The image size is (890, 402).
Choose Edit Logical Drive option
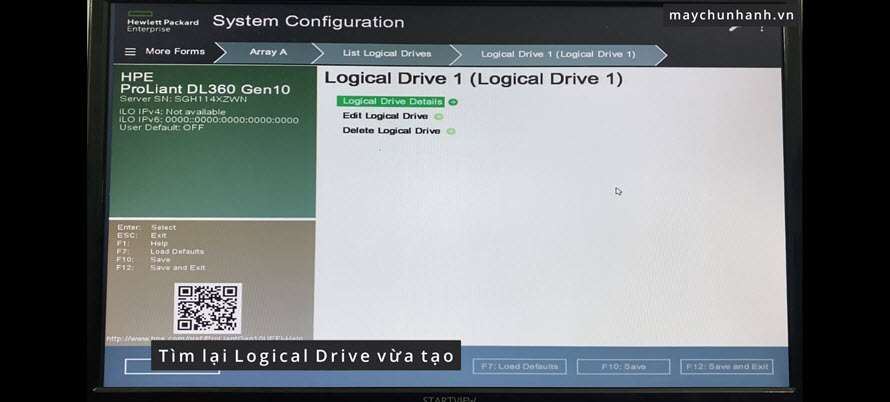tap(385, 116)
